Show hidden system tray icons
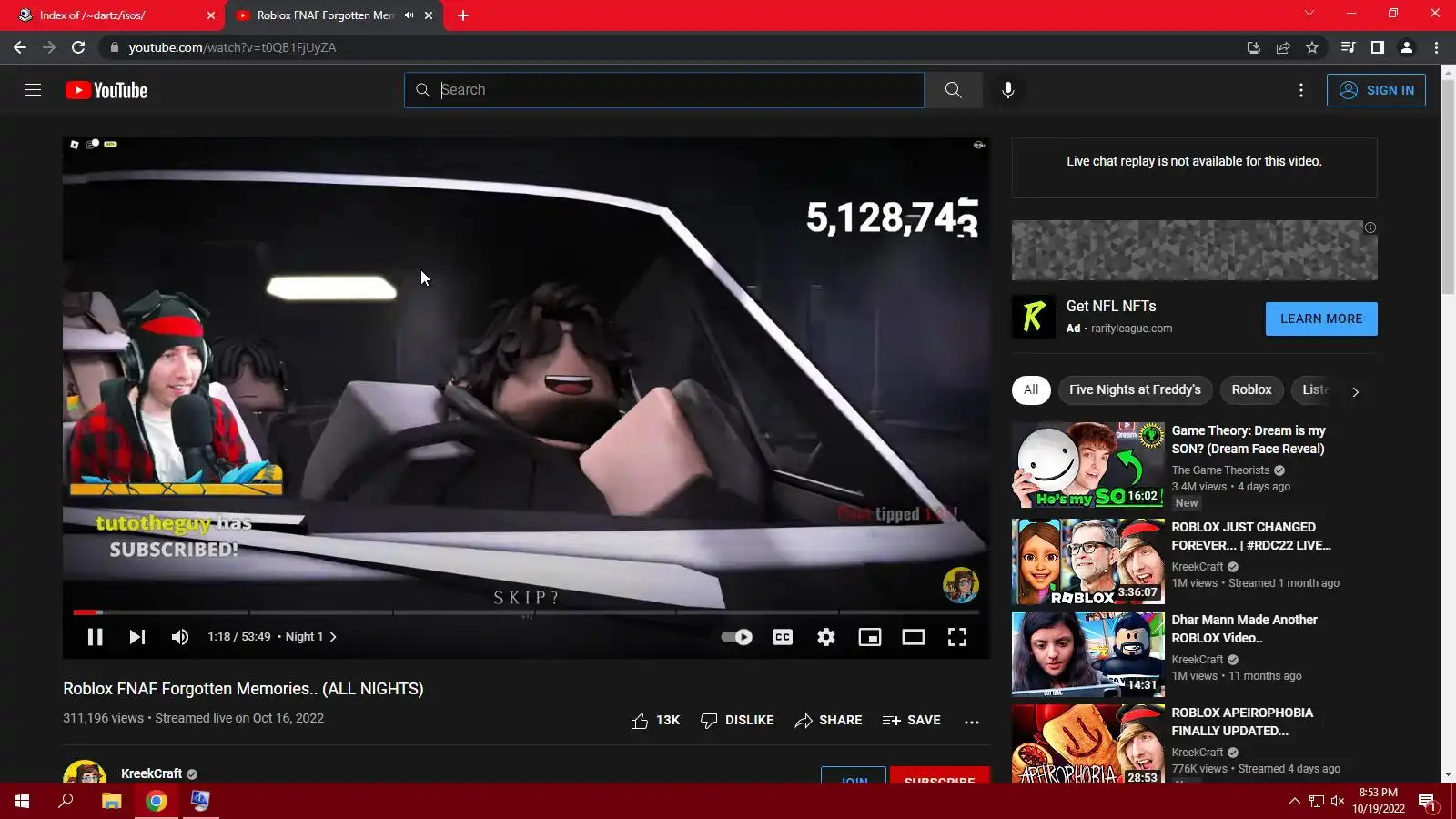This screenshot has width=1456, height=819. coord(1294,801)
